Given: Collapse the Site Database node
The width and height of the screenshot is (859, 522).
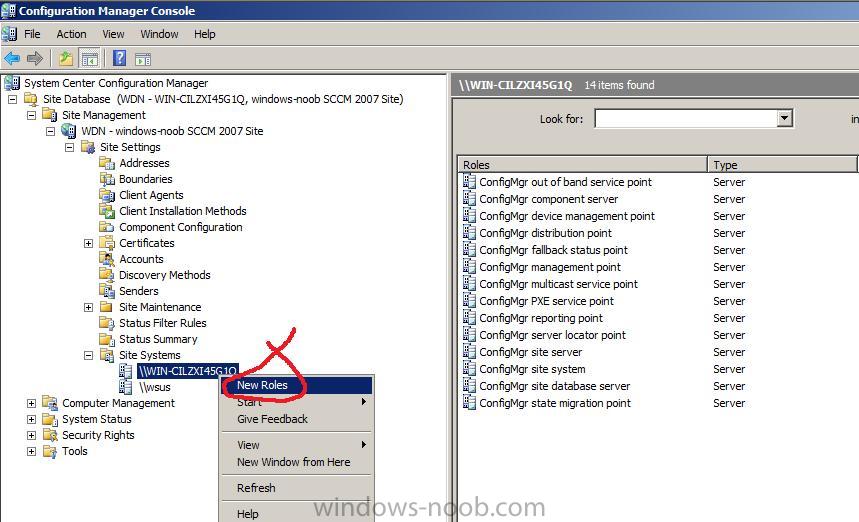Looking at the screenshot, I should [x=13, y=99].
